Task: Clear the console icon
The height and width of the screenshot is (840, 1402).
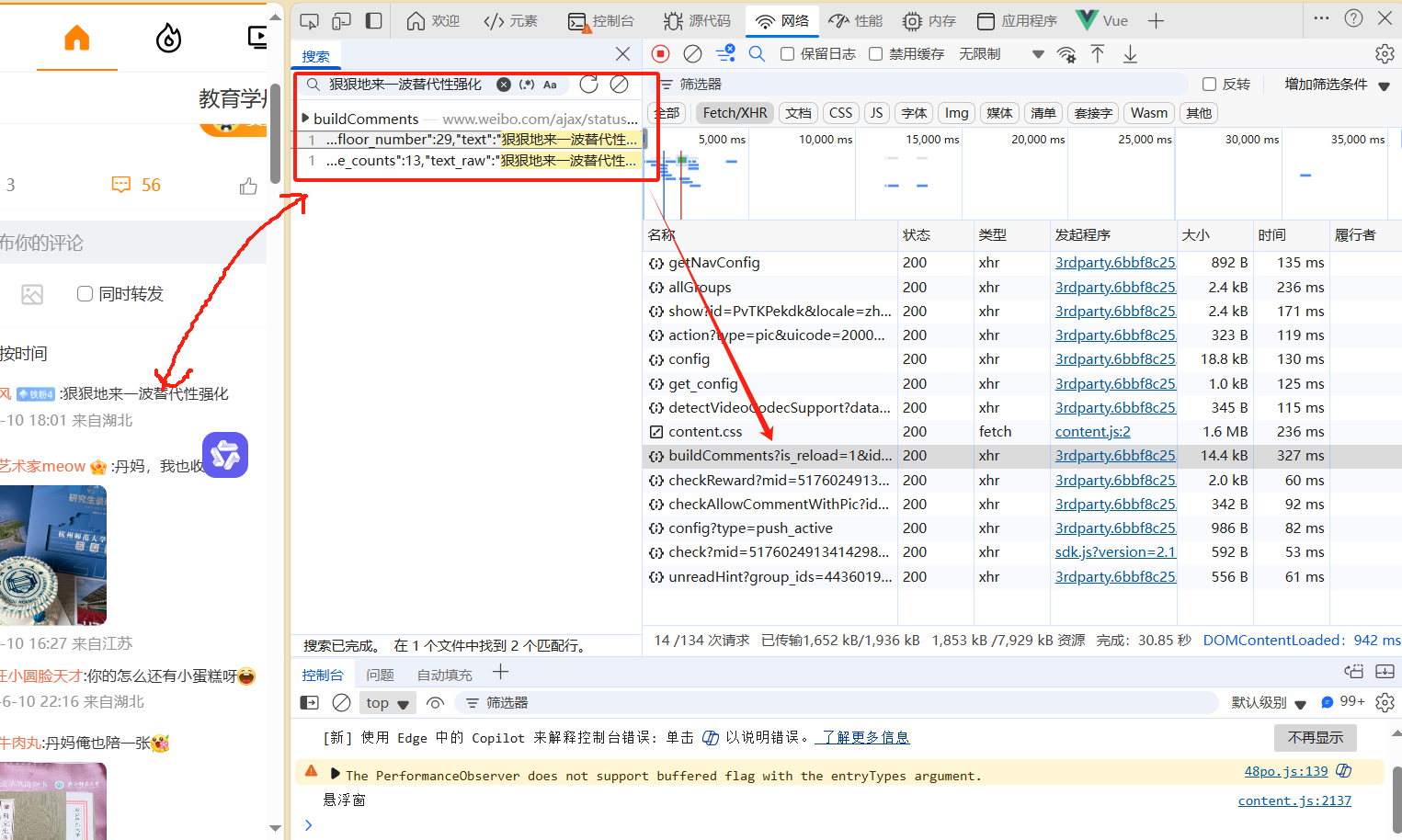Action: pos(341,703)
